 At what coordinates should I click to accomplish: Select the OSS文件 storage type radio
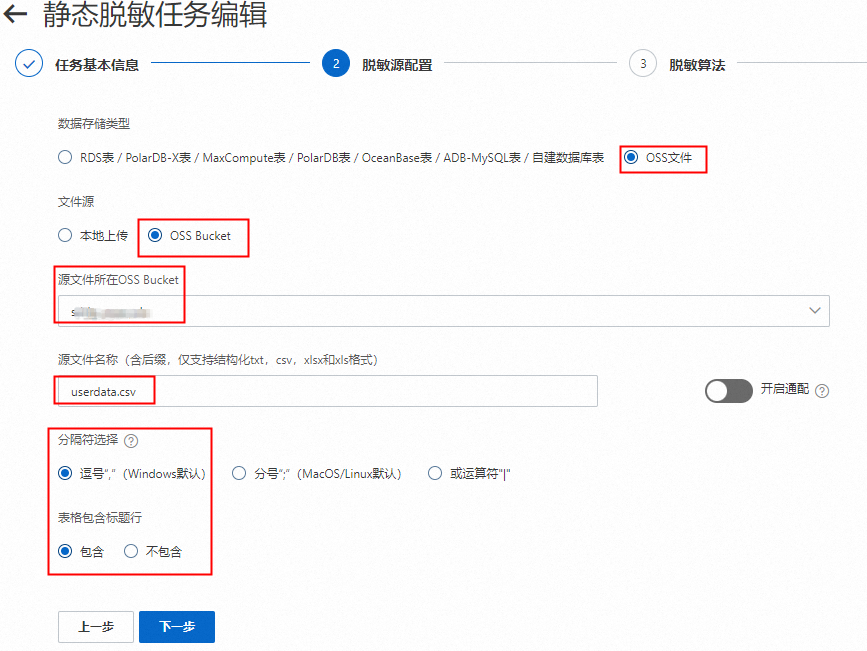point(631,157)
